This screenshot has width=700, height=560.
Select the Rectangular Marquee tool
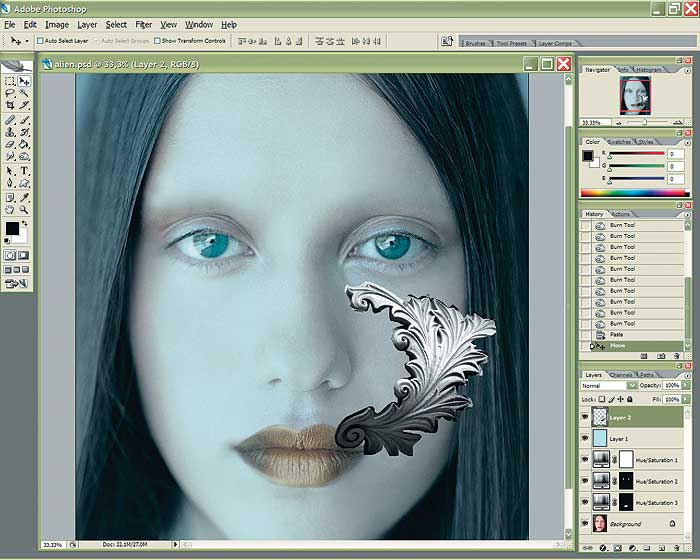(x=10, y=81)
